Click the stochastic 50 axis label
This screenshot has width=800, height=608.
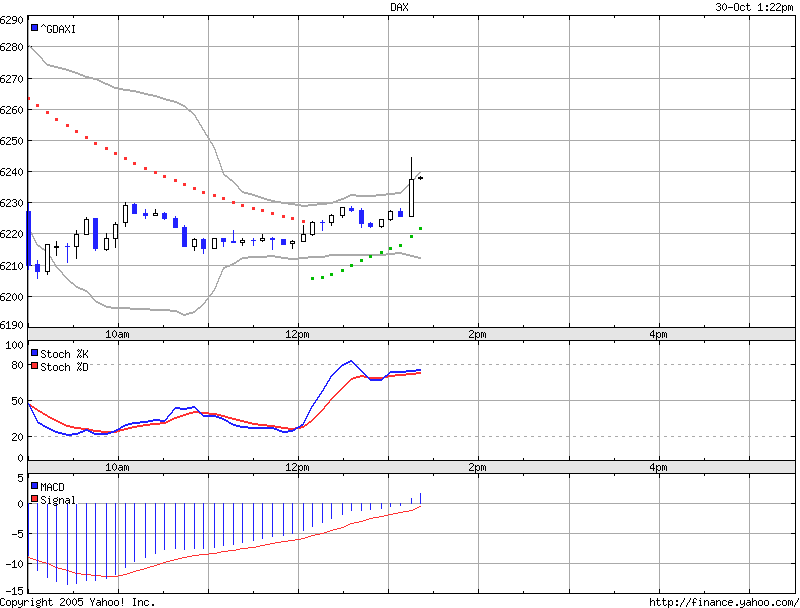click(x=17, y=401)
